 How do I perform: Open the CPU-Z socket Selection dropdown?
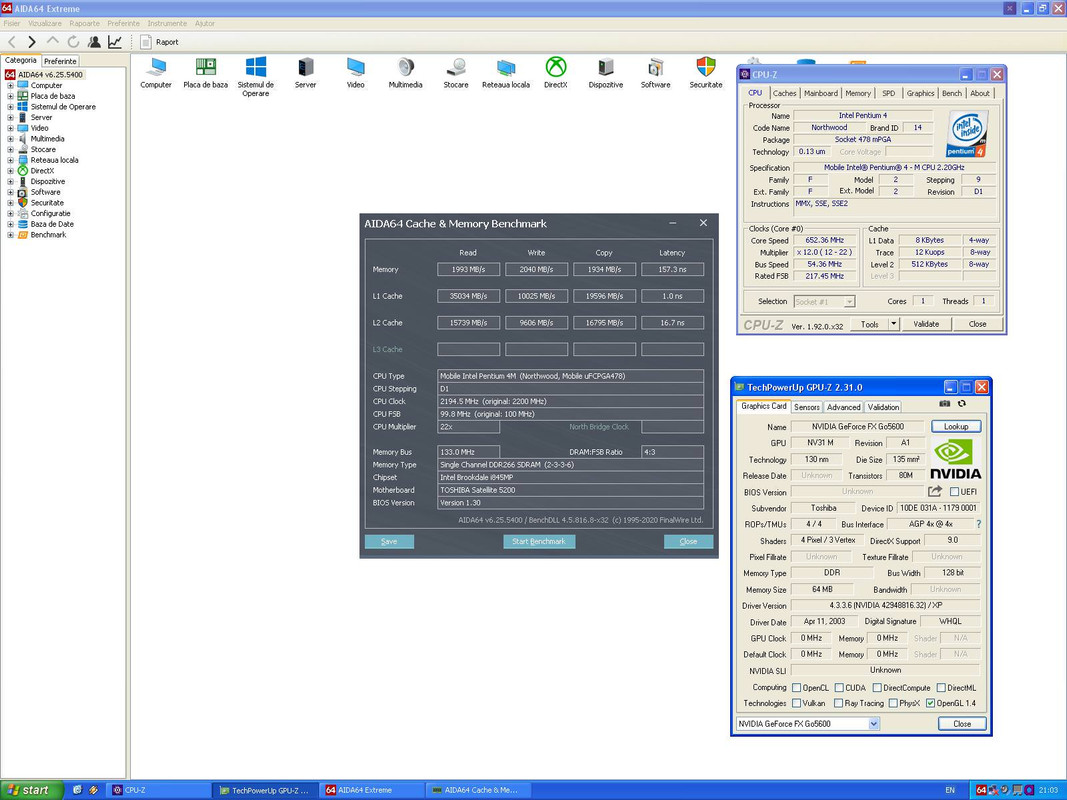(x=849, y=301)
